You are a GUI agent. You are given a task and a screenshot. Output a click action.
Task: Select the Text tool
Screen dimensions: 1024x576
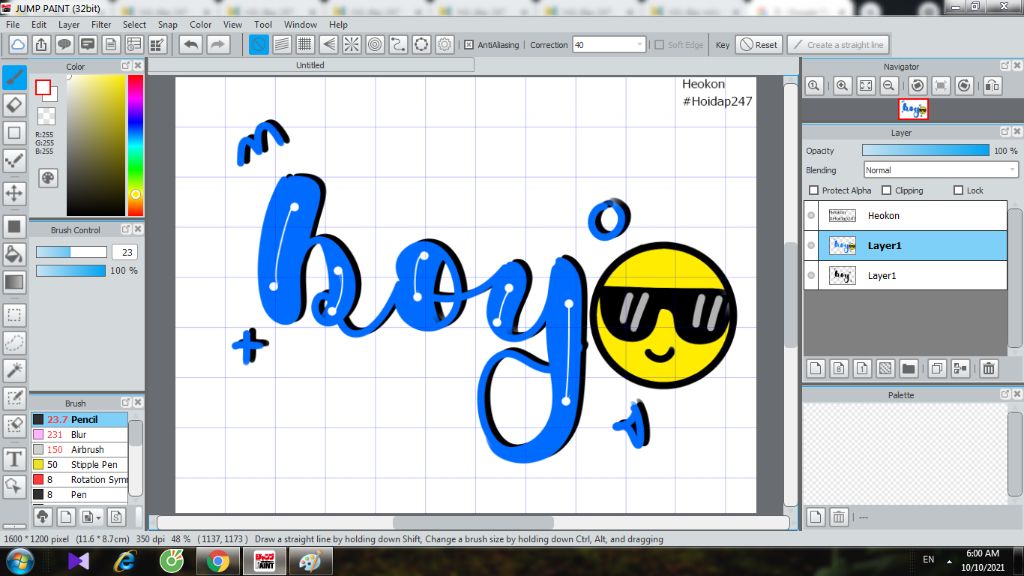coord(14,459)
